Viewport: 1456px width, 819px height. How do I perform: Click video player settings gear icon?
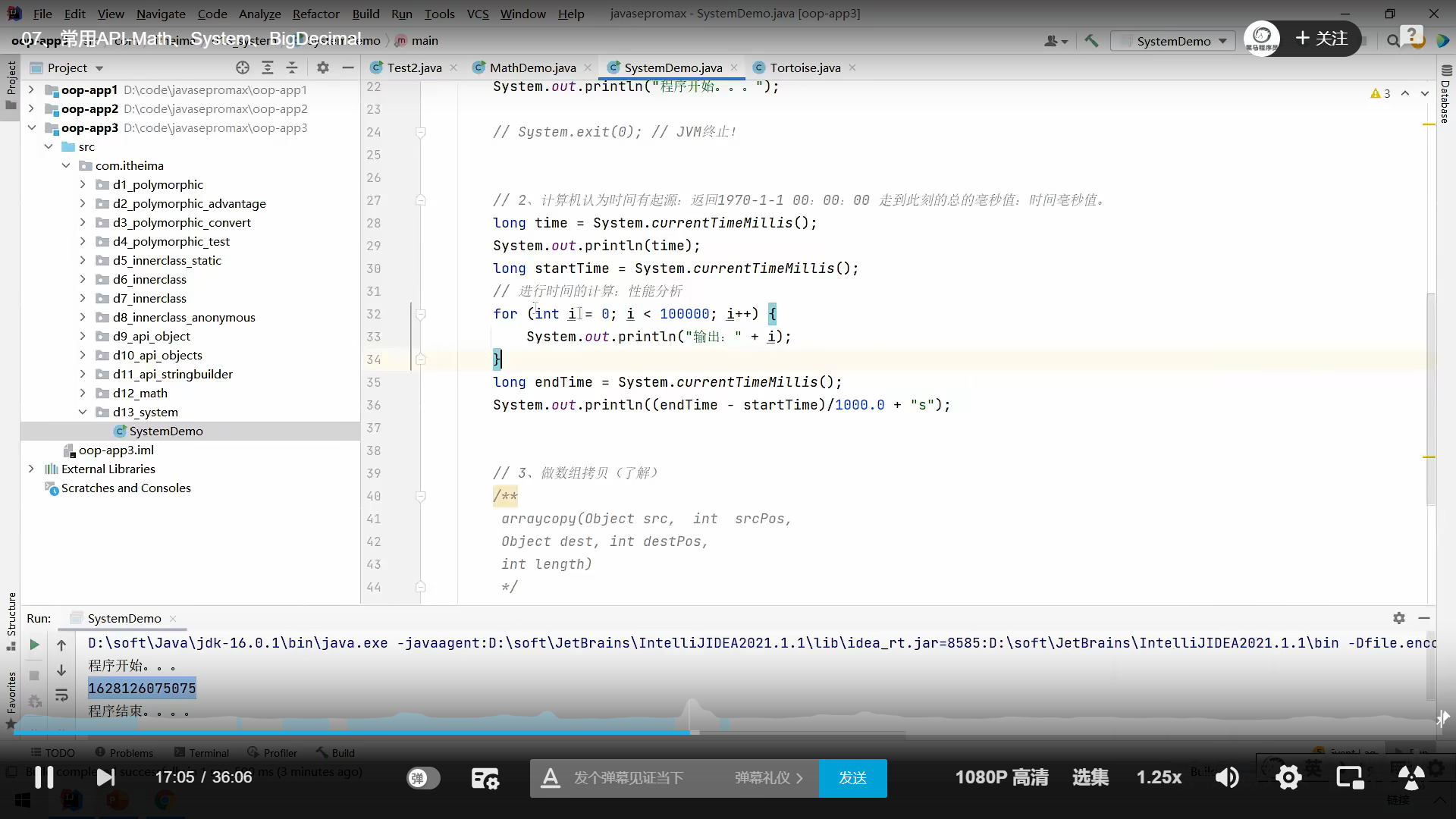1288,777
